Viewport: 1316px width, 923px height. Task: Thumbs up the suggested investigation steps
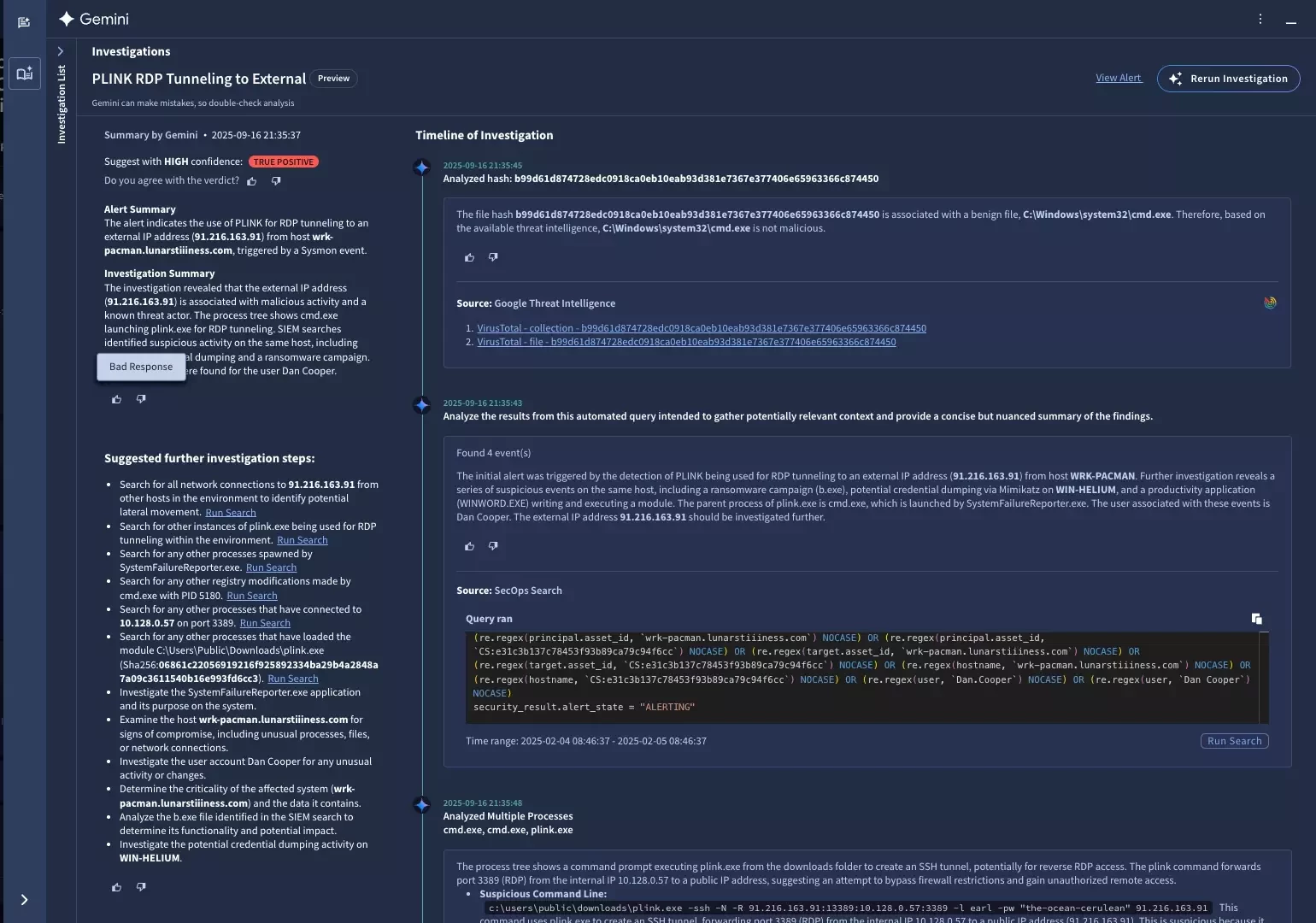click(117, 887)
